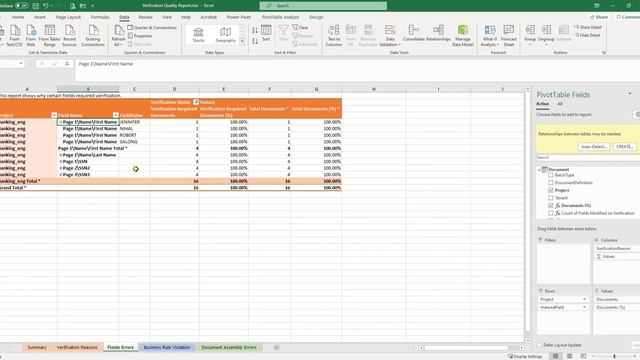Open the IndexedField row field dropdown

[x=584, y=307]
